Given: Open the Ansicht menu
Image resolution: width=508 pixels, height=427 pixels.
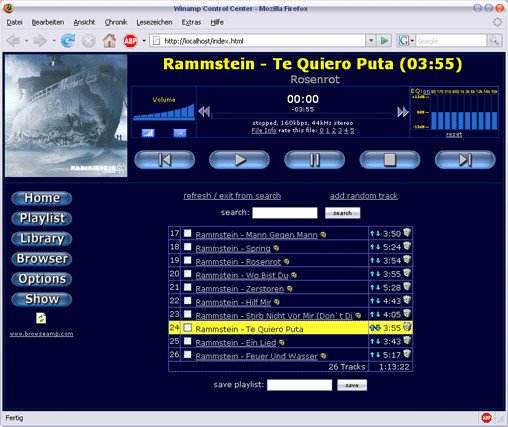Looking at the screenshot, I should click(84, 22).
